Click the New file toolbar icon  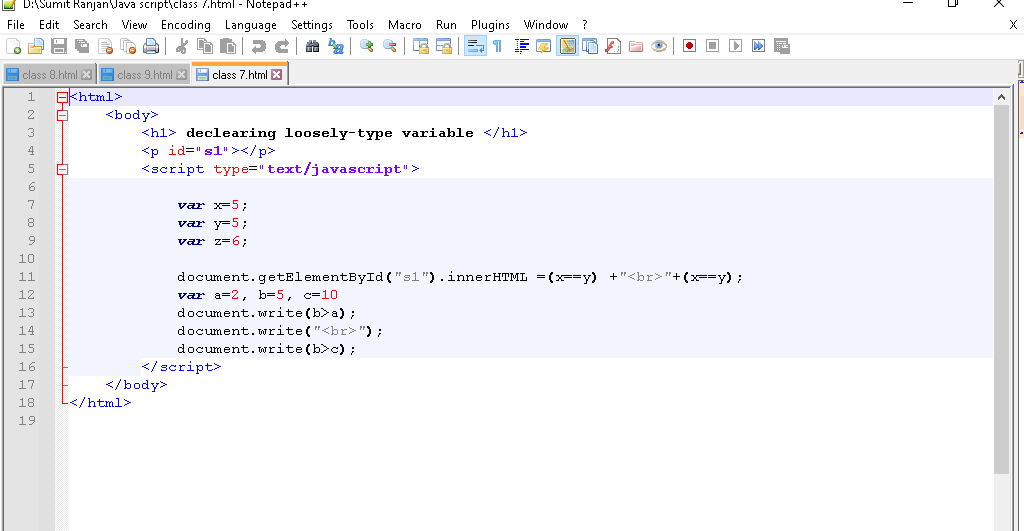pos(13,46)
